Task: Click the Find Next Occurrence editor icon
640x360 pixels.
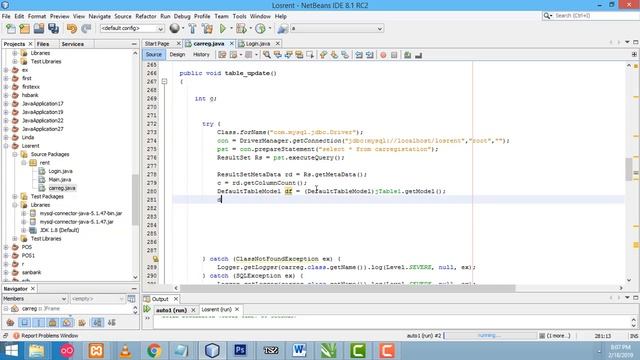Action: [289, 55]
